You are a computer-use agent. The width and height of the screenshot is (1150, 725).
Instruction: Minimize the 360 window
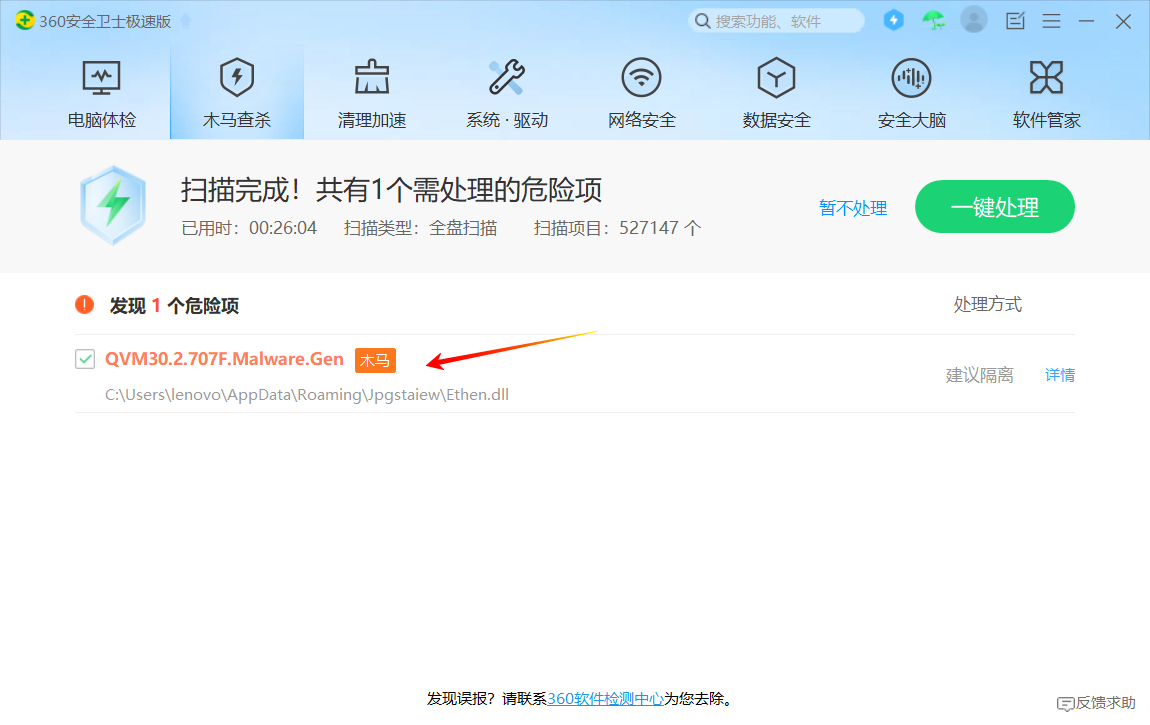(1086, 21)
